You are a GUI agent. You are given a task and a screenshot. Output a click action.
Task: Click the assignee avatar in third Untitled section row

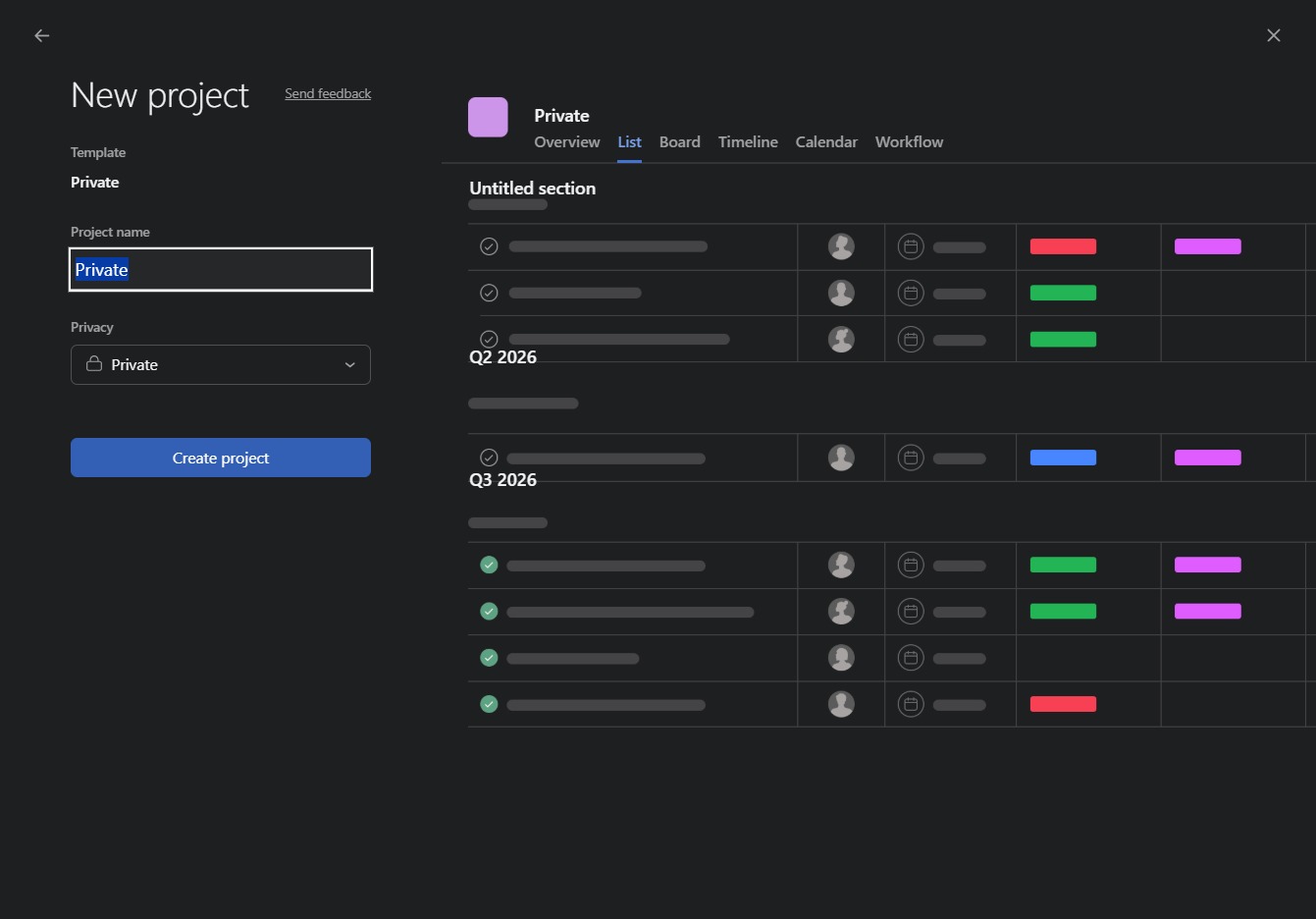[841, 339]
